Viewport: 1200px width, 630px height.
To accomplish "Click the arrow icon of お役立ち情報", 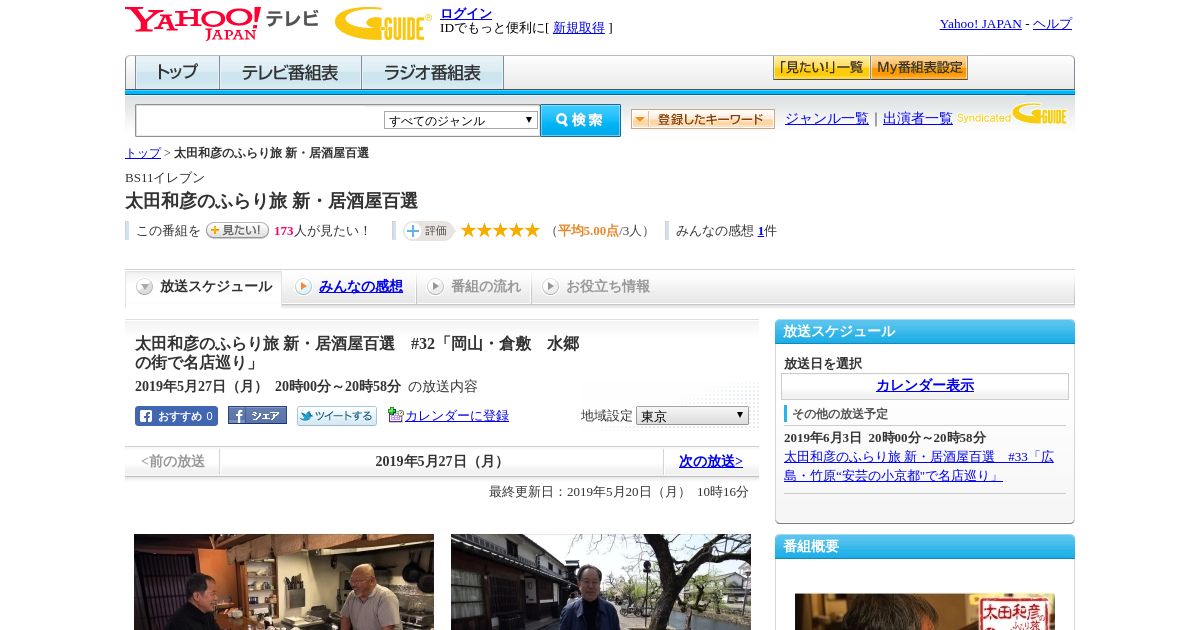I will (550, 287).
